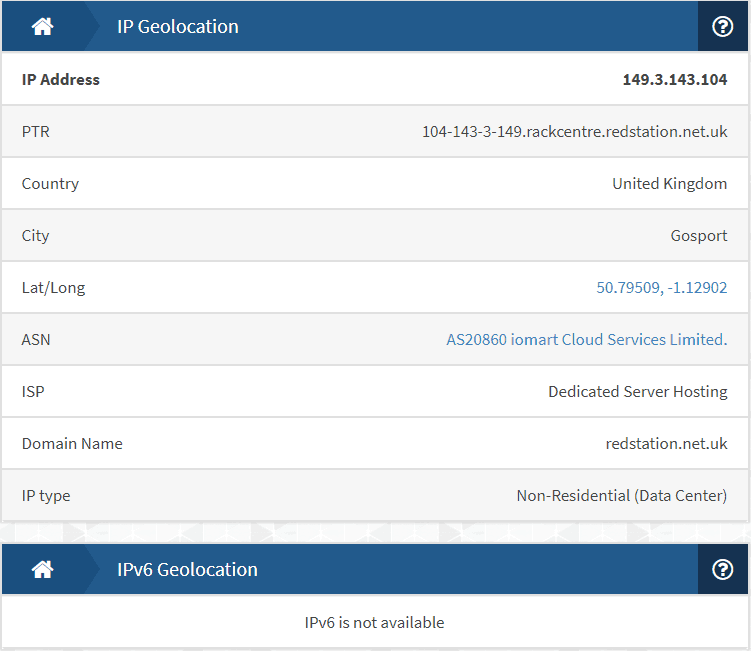Click the ISP row label
This screenshot has width=751, height=651.
[33, 391]
